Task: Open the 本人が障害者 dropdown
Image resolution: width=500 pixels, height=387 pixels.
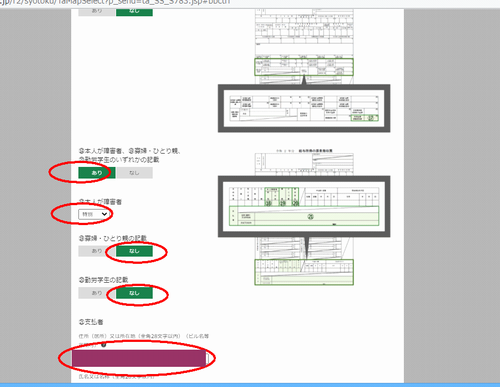Action: pyautogui.click(x=94, y=214)
